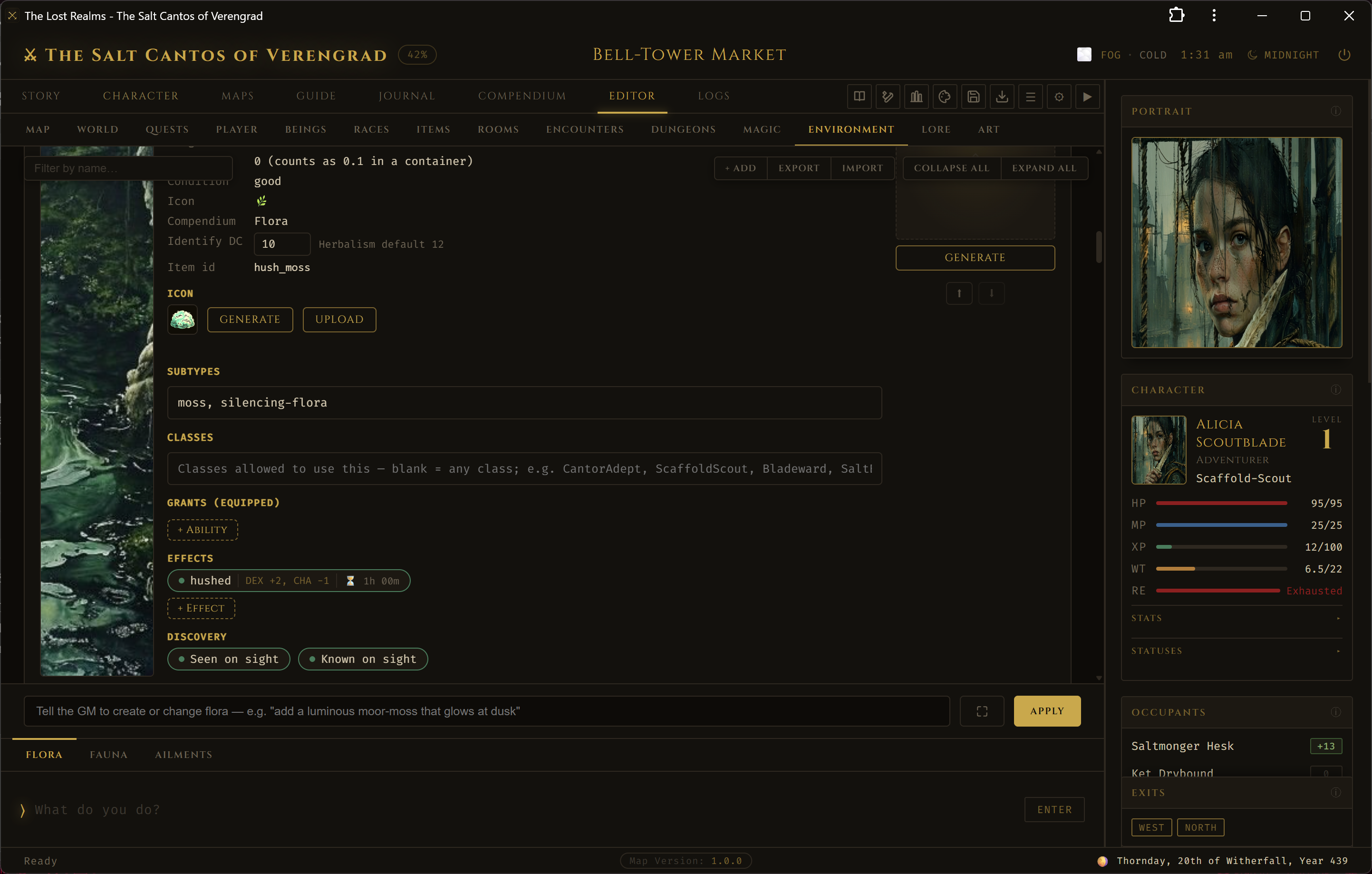Click the Generate button beside Upload
This screenshot has width=1372, height=874.
[250, 320]
